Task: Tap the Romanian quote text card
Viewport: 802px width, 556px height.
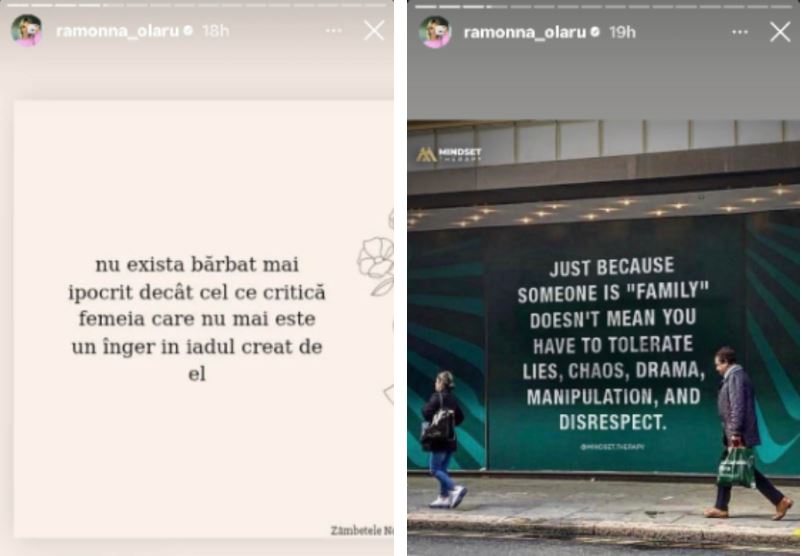Action: (x=197, y=319)
